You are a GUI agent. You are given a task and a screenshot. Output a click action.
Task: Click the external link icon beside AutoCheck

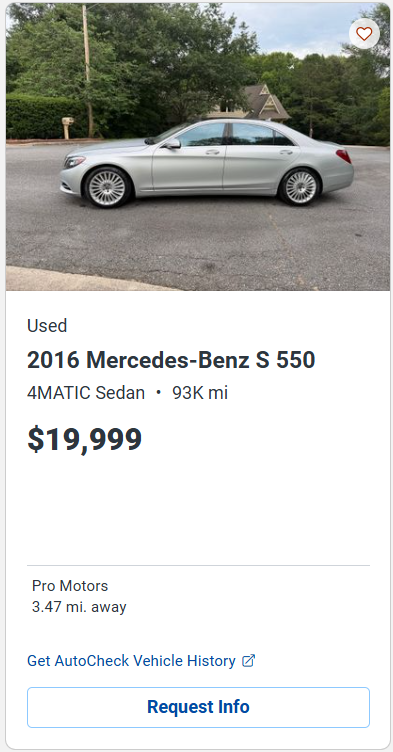248,661
